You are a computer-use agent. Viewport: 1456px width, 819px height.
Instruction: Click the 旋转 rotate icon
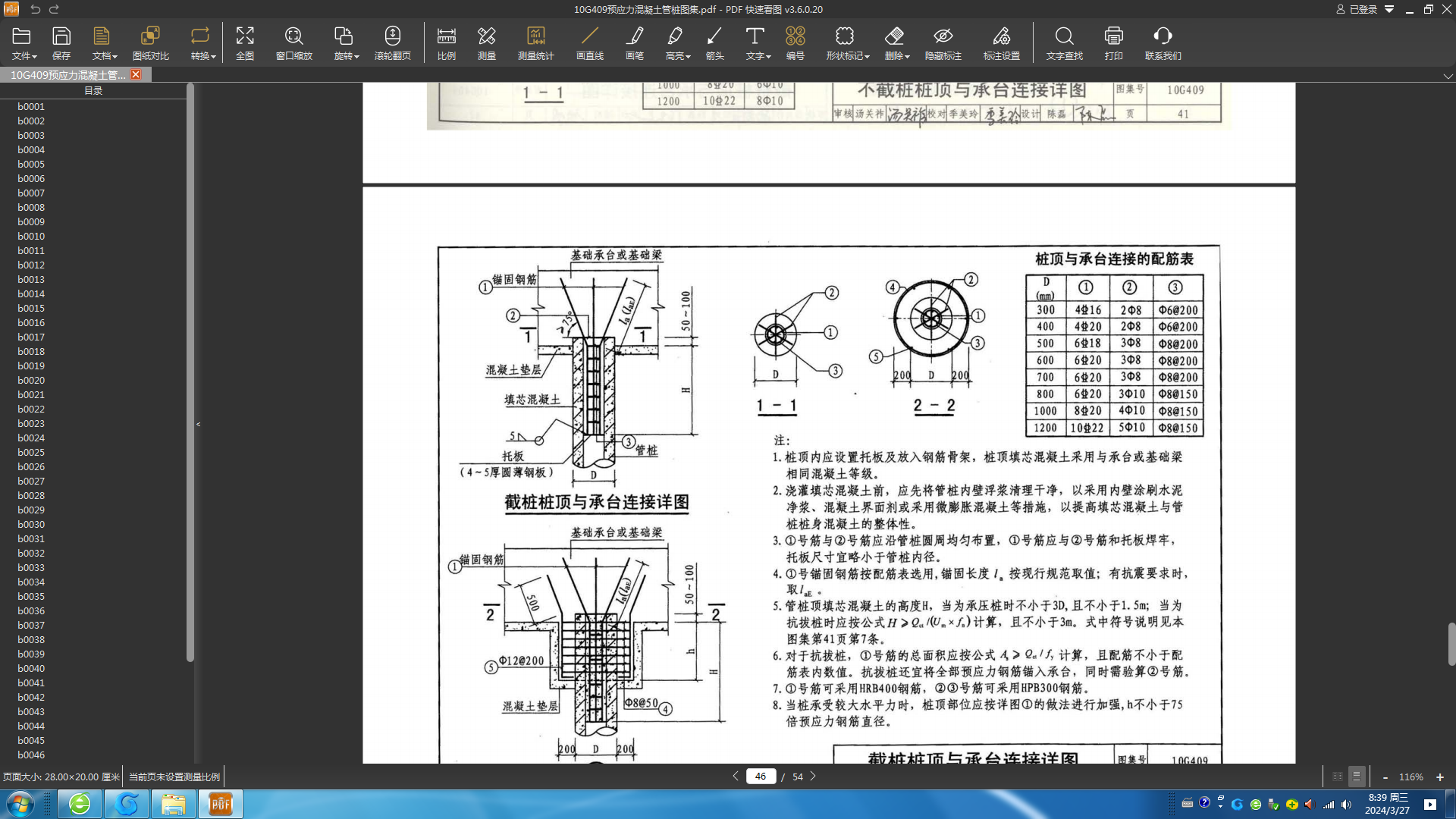tap(344, 36)
